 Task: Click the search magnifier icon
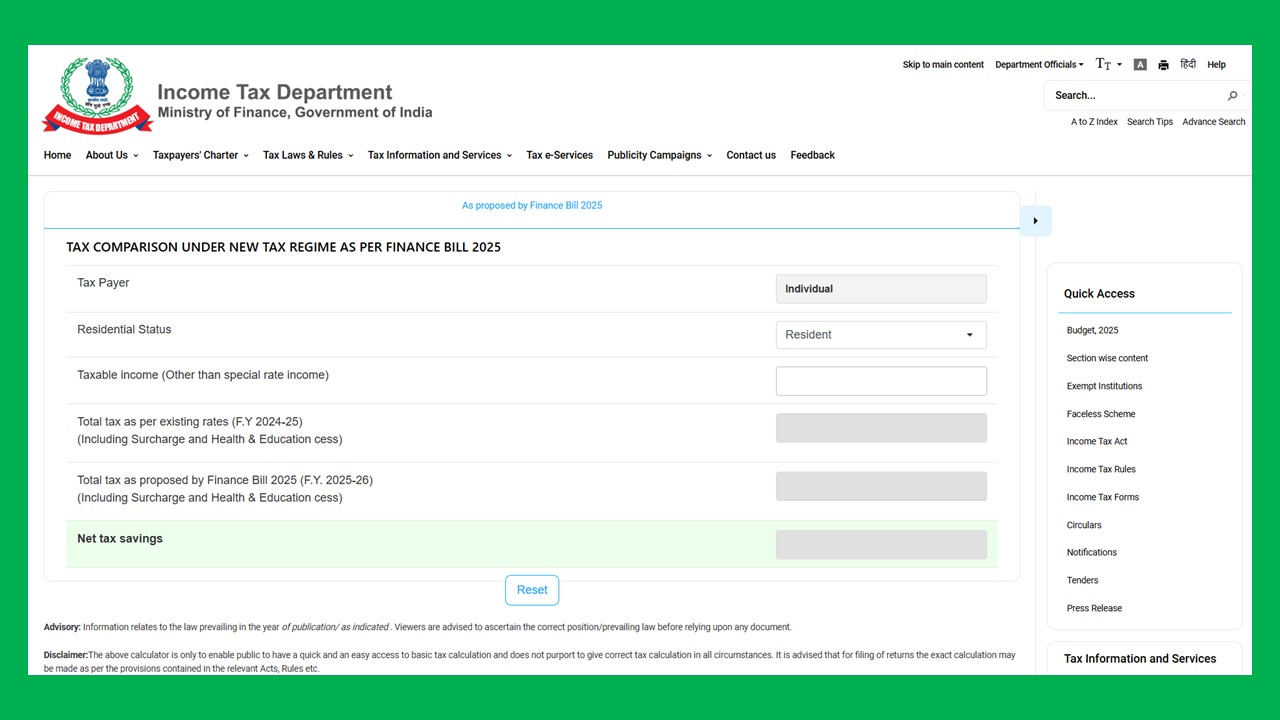coord(1232,96)
